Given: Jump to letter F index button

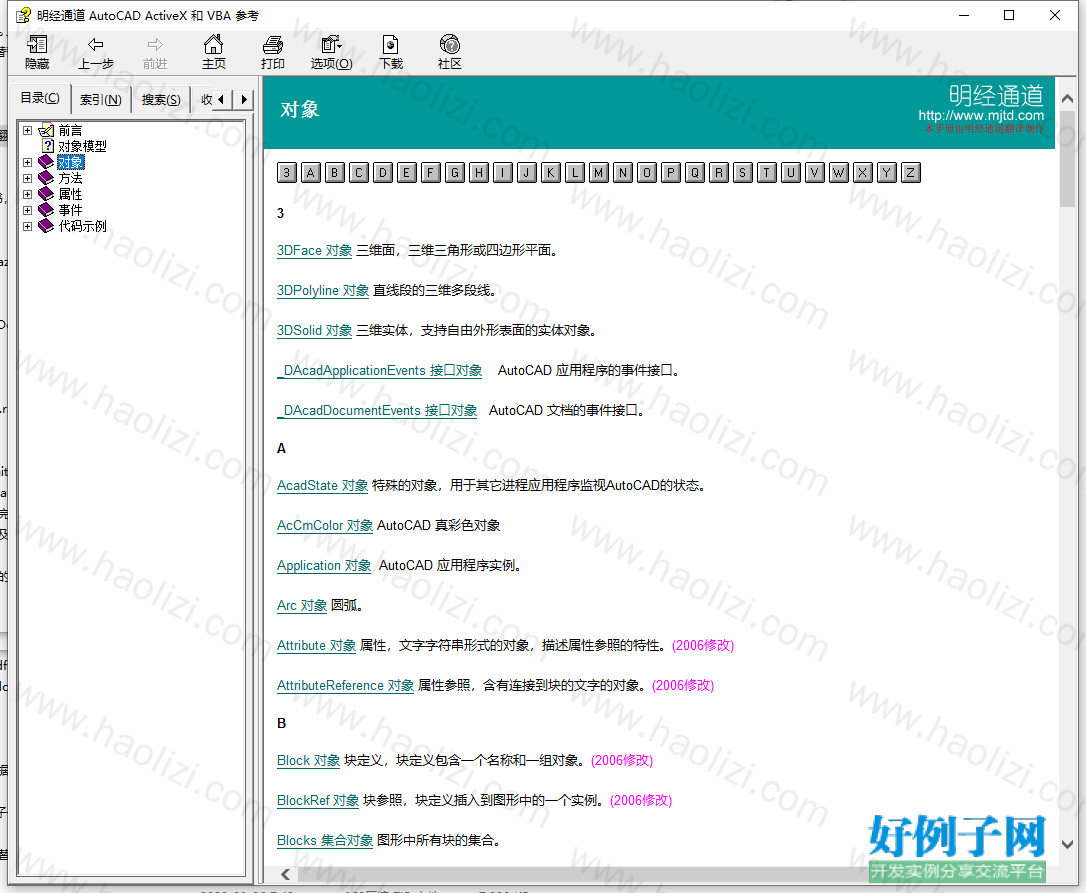Looking at the screenshot, I should point(431,173).
